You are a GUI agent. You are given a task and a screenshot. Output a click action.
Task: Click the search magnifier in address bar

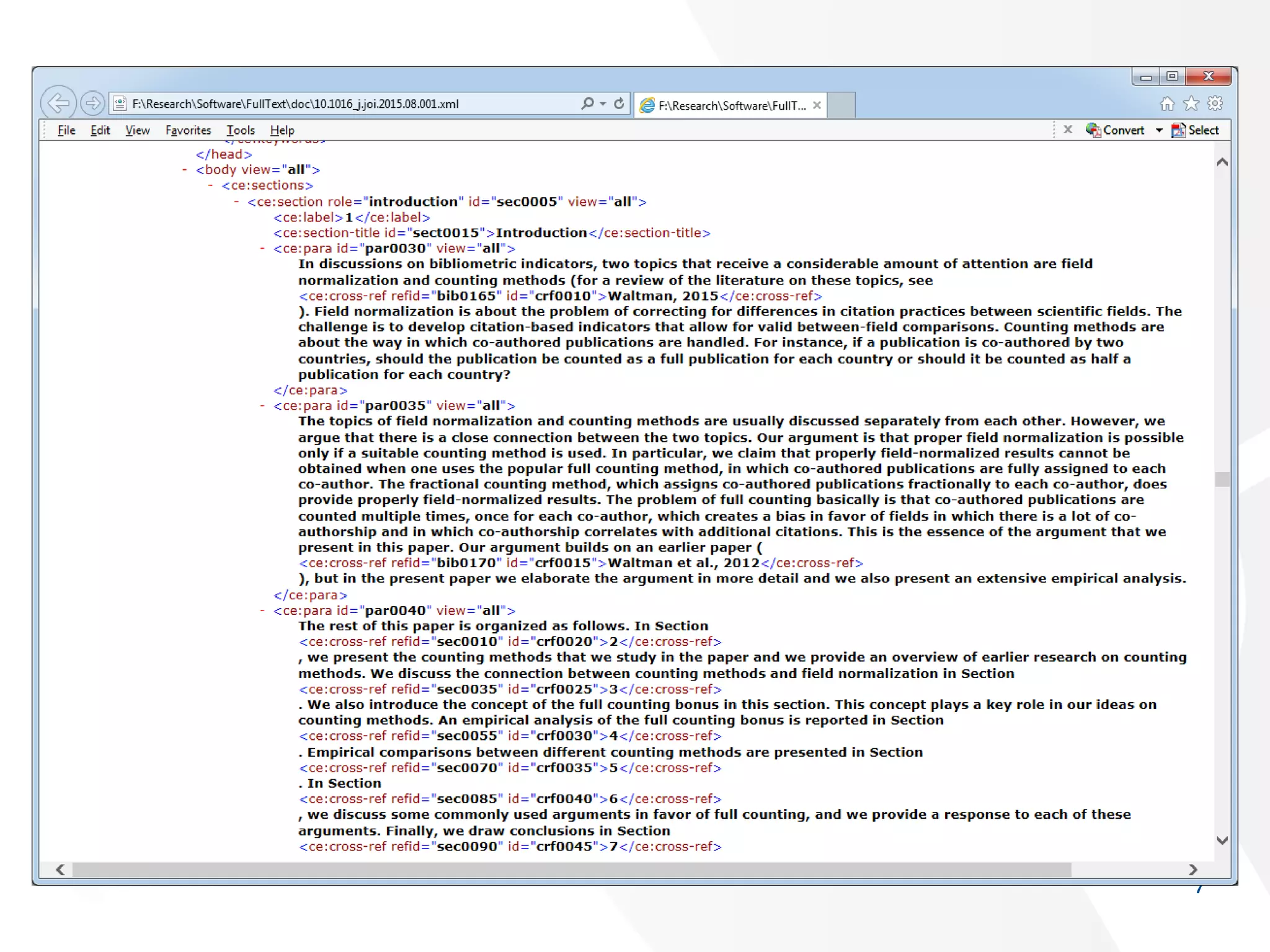(x=587, y=104)
